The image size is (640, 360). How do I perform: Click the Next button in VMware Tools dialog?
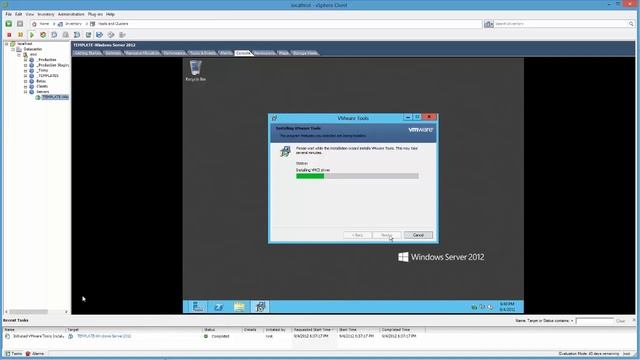[387, 235]
